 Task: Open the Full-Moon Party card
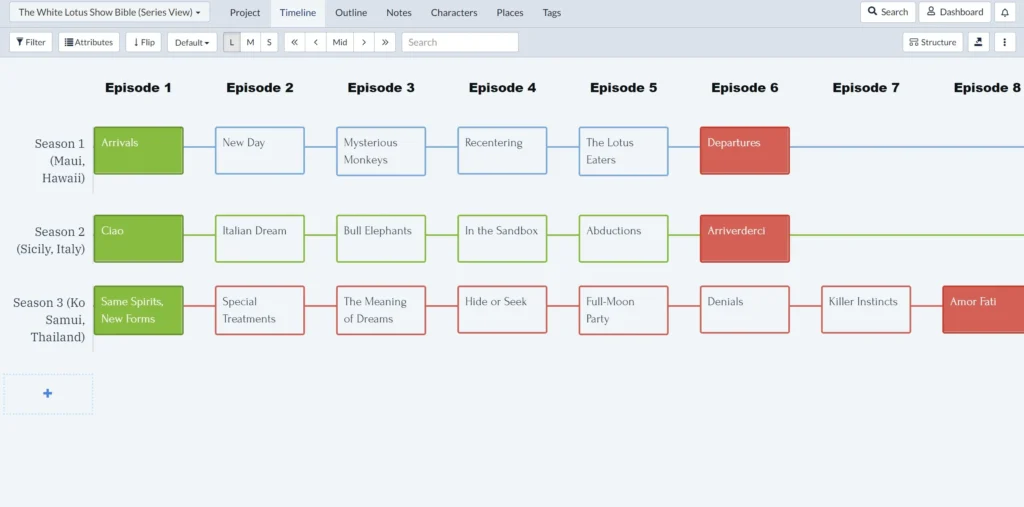624,310
